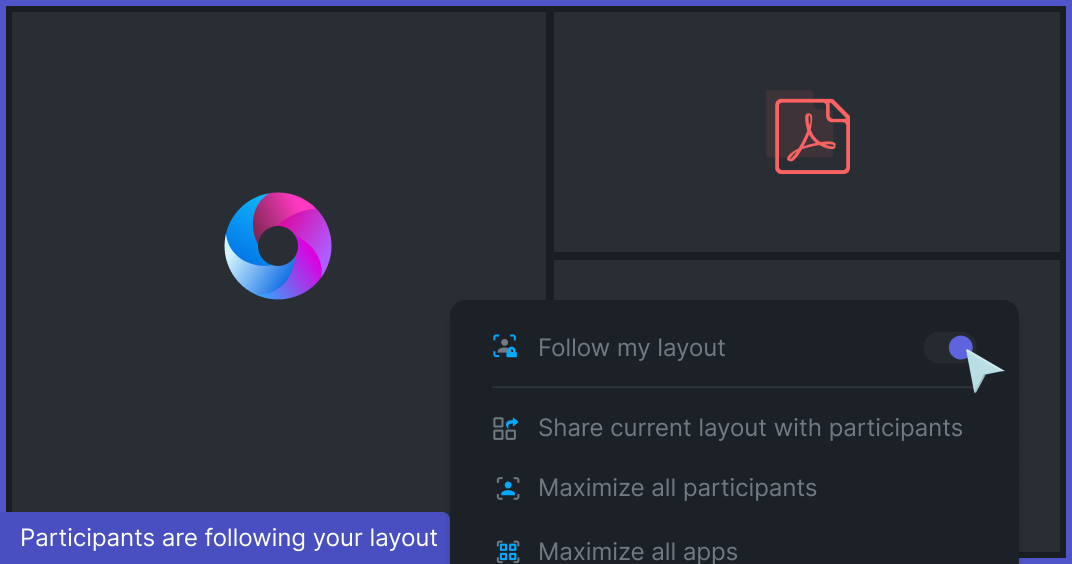Click the Maximize all apps icon
Viewport: 1072px width, 564px height.
point(508,551)
